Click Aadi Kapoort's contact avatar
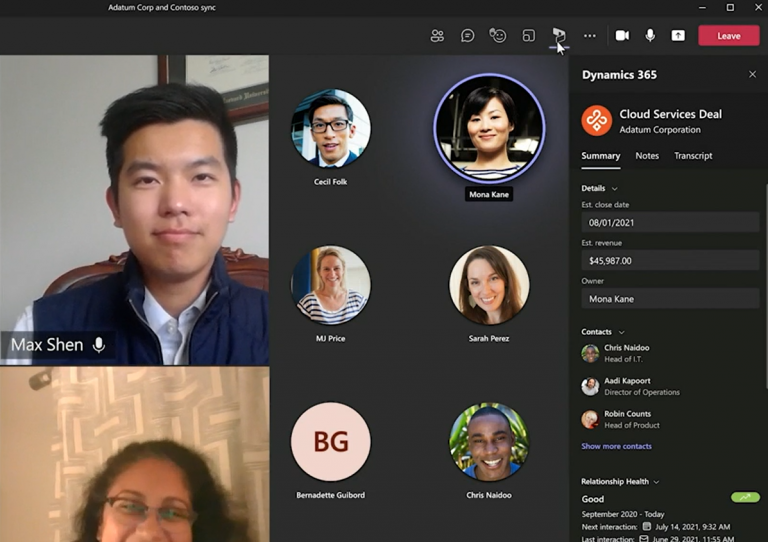 (x=590, y=386)
